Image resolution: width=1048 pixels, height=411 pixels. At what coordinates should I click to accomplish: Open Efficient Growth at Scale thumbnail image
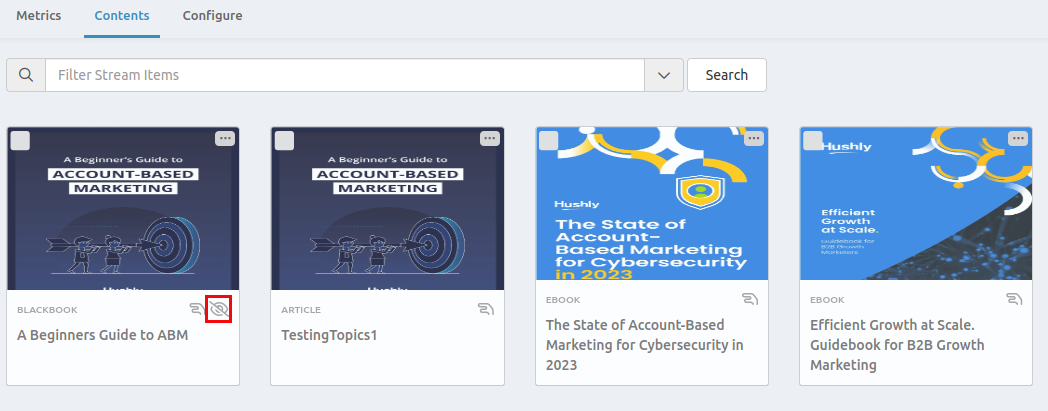click(x=916, y=203)
